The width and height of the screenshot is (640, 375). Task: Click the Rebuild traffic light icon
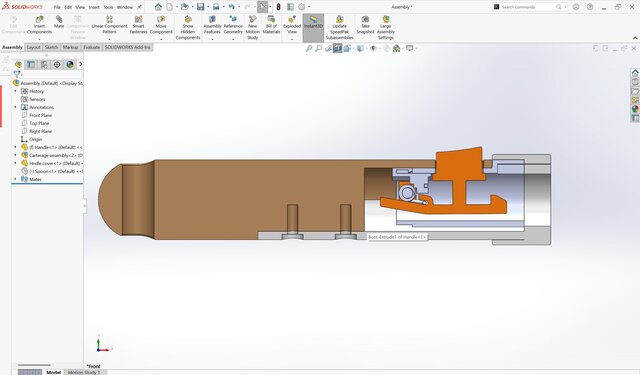(x=278, y=7)
